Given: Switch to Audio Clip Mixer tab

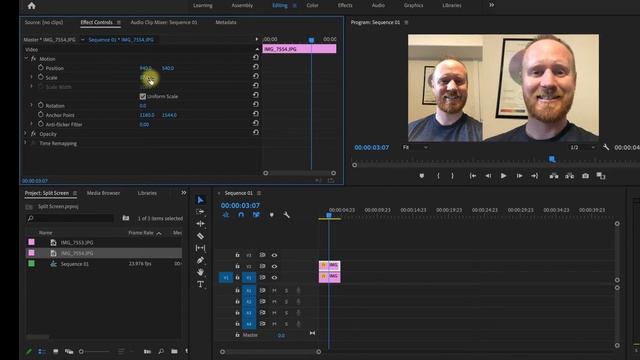Looking at the screenshot, I should pos(164,22).
